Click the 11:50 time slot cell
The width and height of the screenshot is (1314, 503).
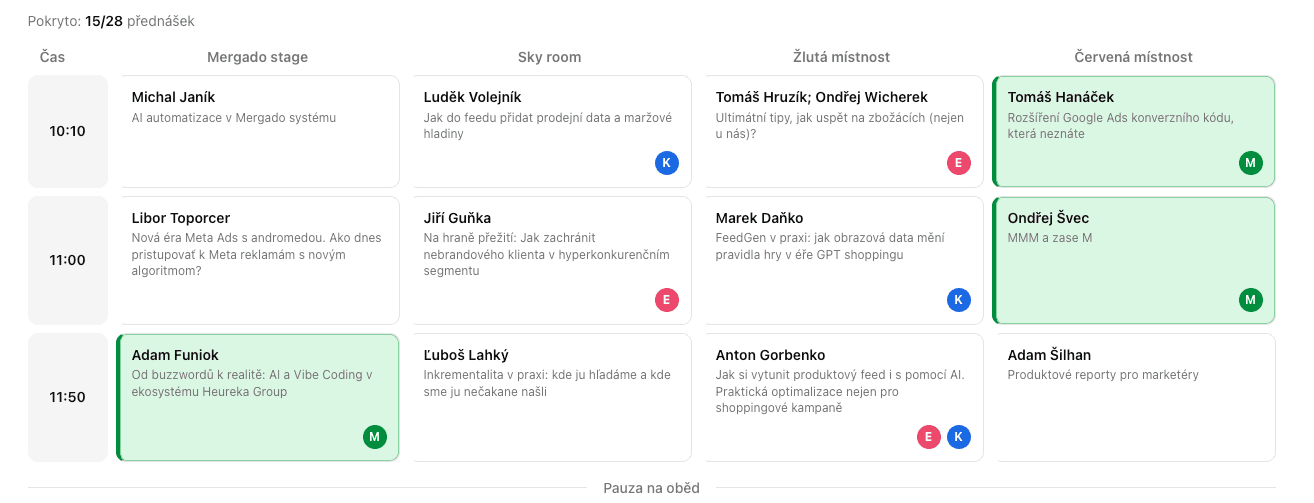[x=68, y=397]
